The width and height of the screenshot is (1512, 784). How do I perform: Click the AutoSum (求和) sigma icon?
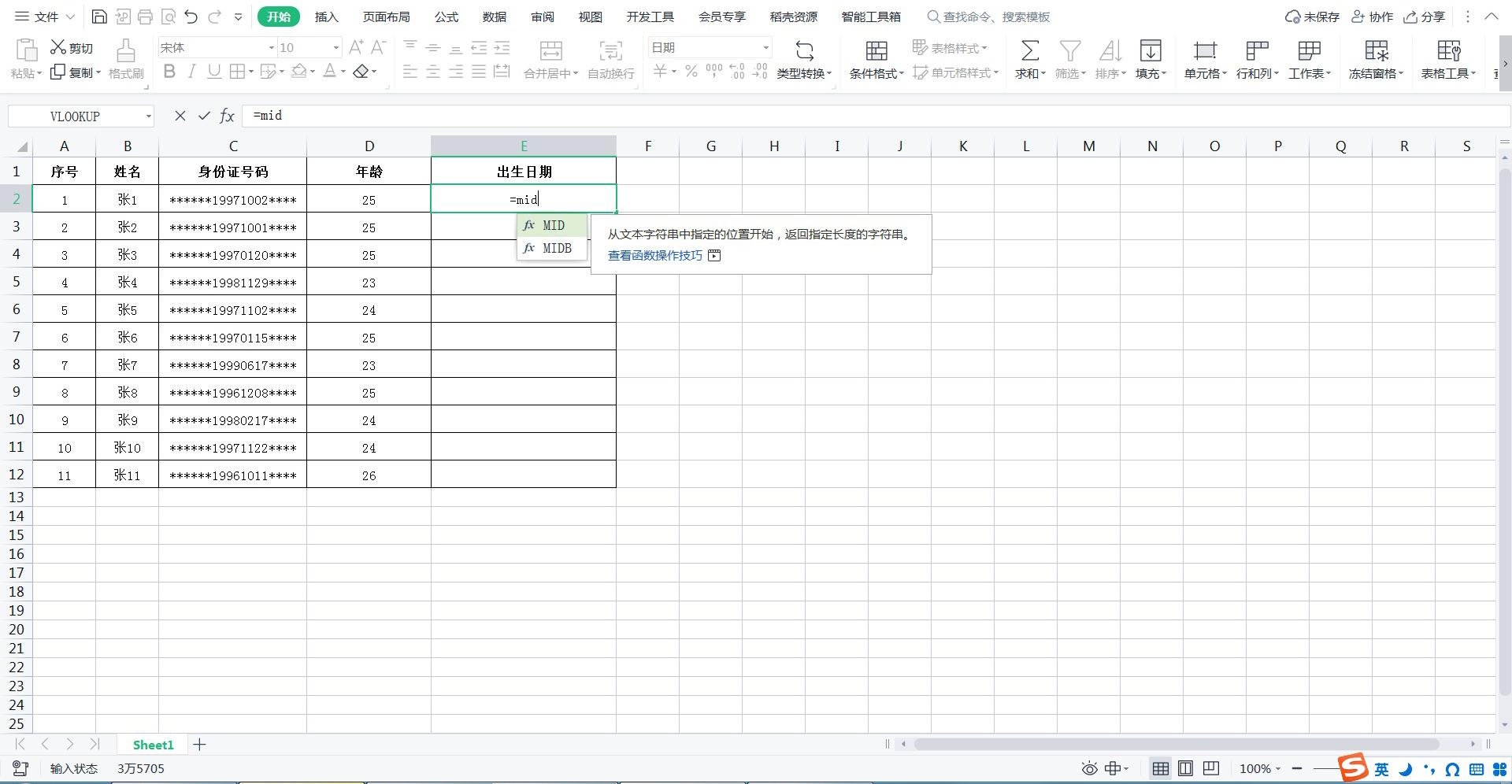pos(1029,52)
